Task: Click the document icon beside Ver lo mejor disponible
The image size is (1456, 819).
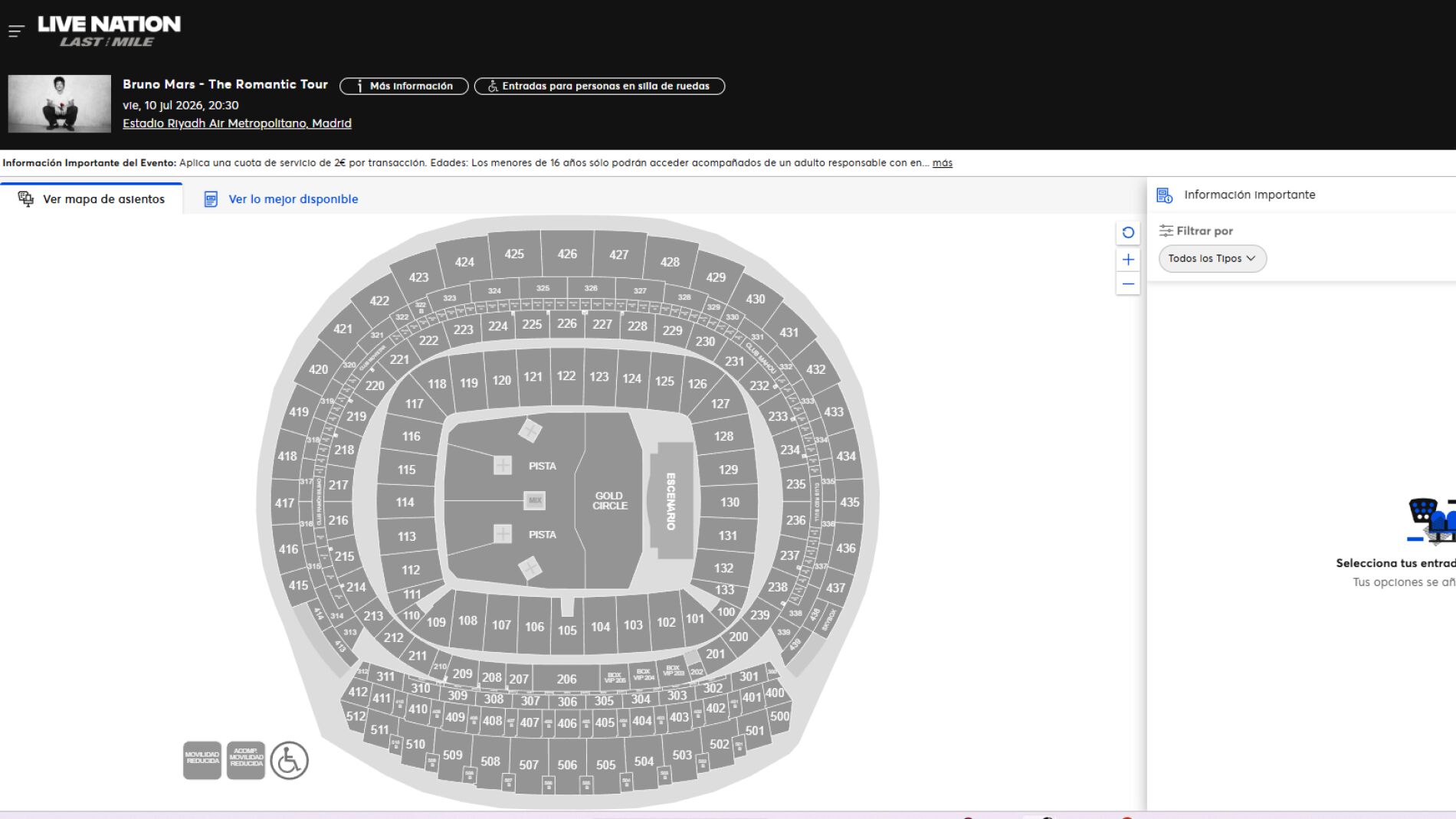Action: (210, 198)
